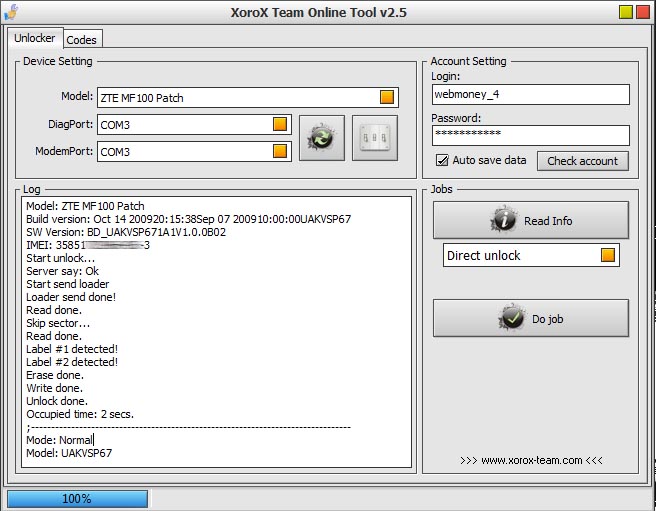Click the Model field showing ZTE MF100 Patch
The width and height of the screenshot is (656, 511).
tap(248, 98)
